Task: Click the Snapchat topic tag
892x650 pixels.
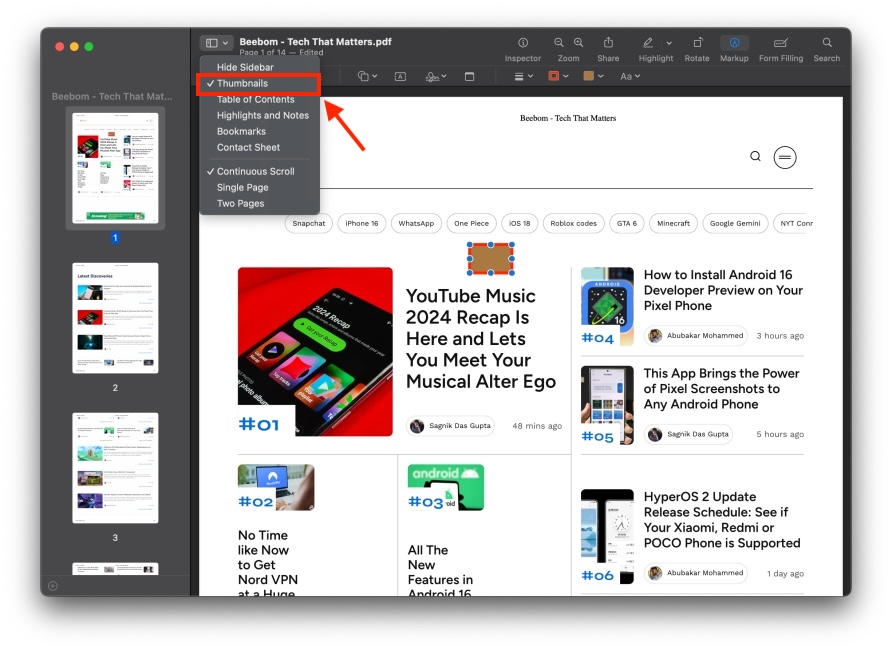Action: (308, 223)
